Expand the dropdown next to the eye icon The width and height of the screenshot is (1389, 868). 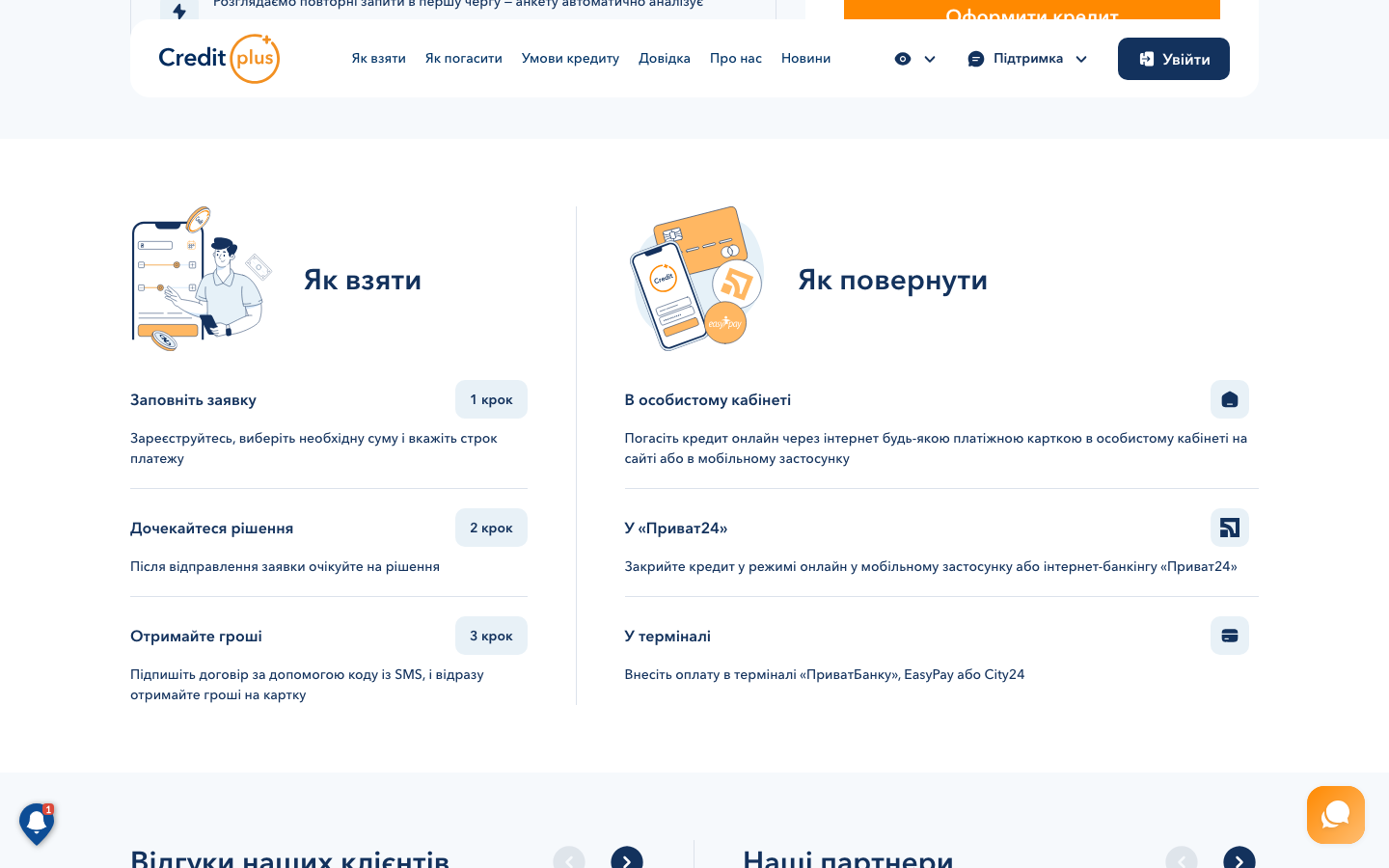[x=930, y=59]
